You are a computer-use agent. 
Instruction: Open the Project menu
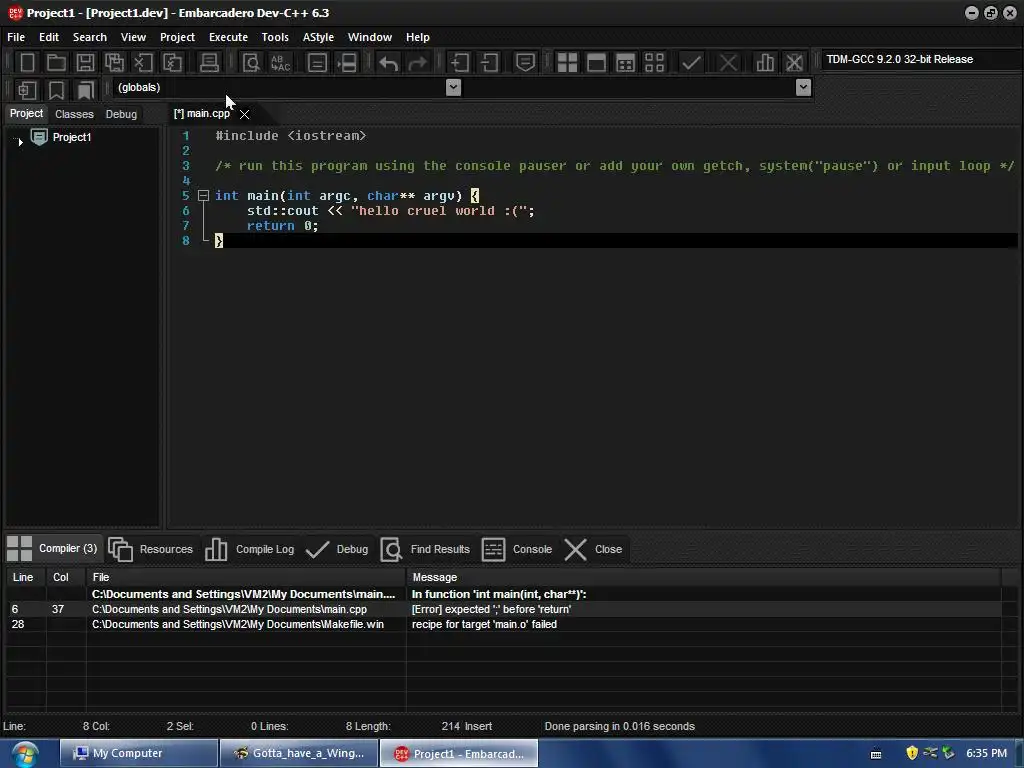tap(177, 37)
